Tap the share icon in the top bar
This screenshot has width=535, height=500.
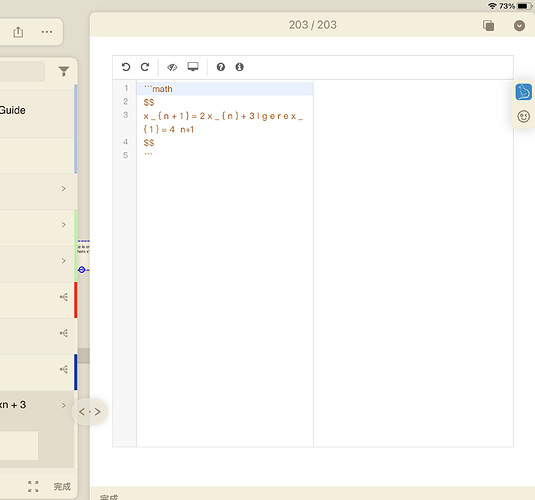click(18, 32)
